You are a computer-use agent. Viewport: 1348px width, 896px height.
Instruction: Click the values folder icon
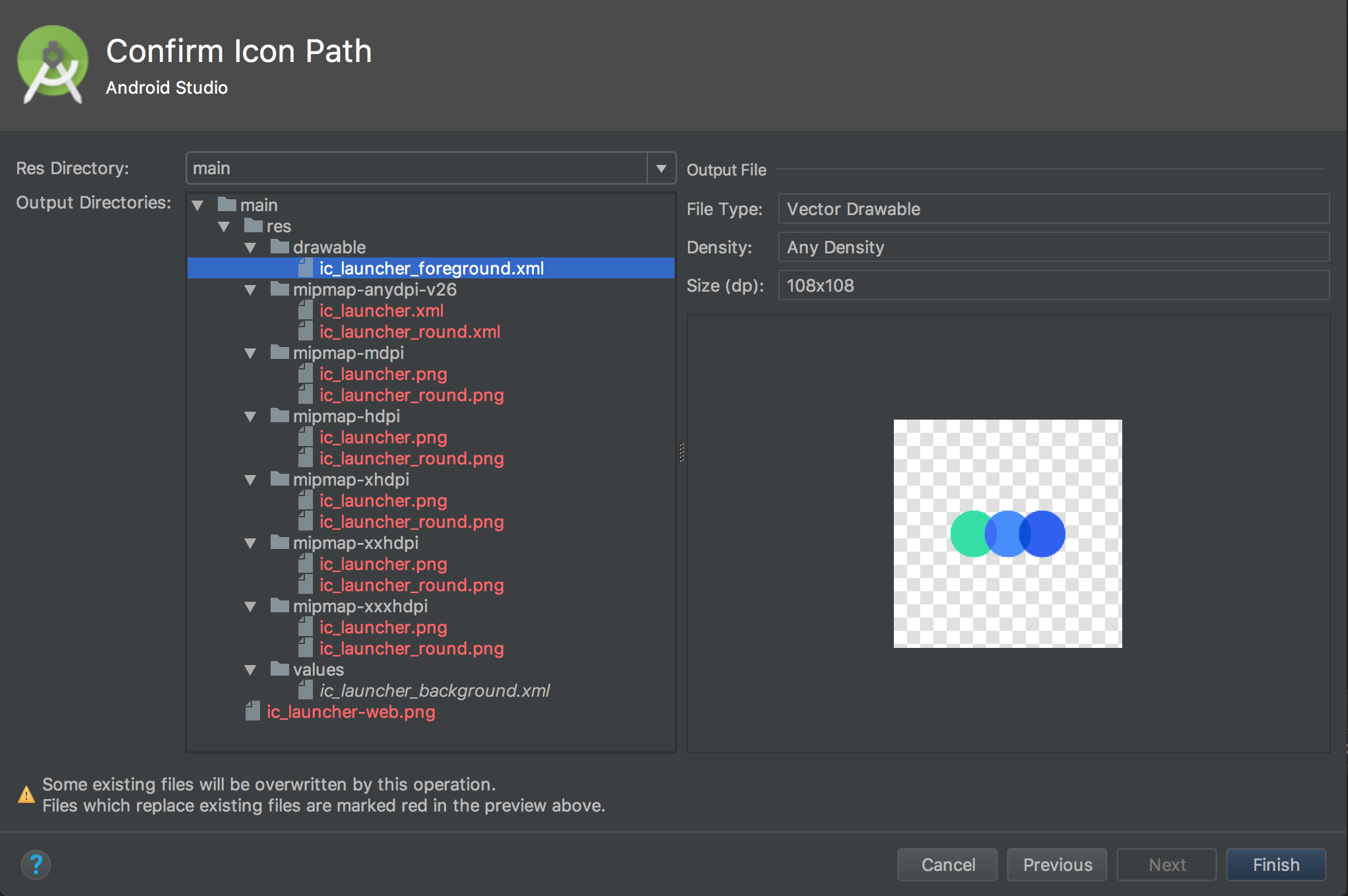pos(280,668)
